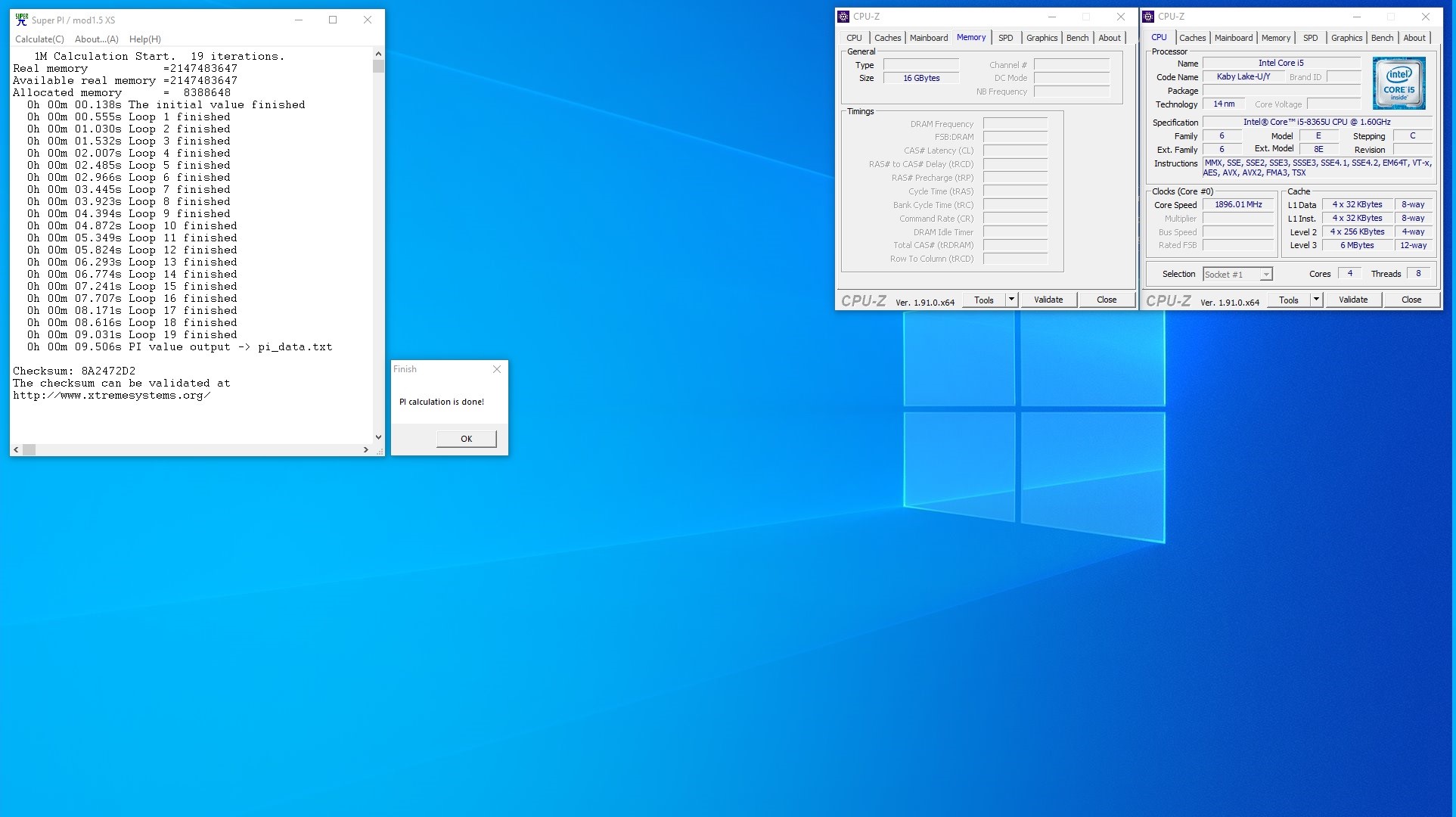Open the Calculate(C) menu in Super PI

click(39, 39)
